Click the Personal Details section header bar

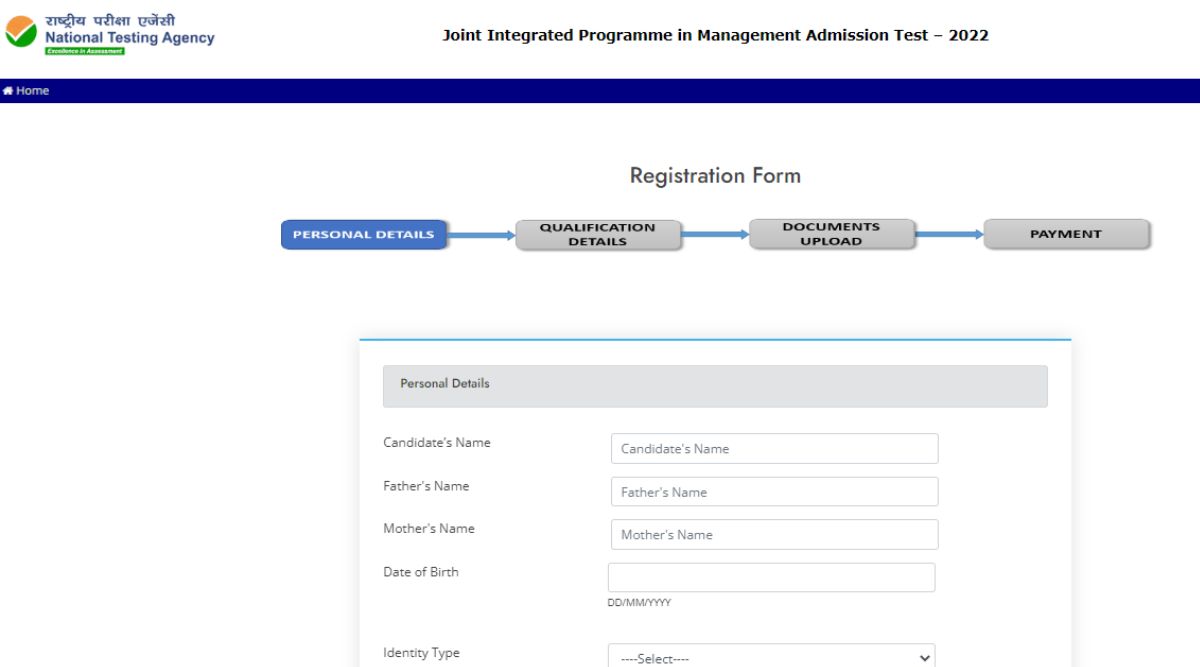[x=715, y=386]
